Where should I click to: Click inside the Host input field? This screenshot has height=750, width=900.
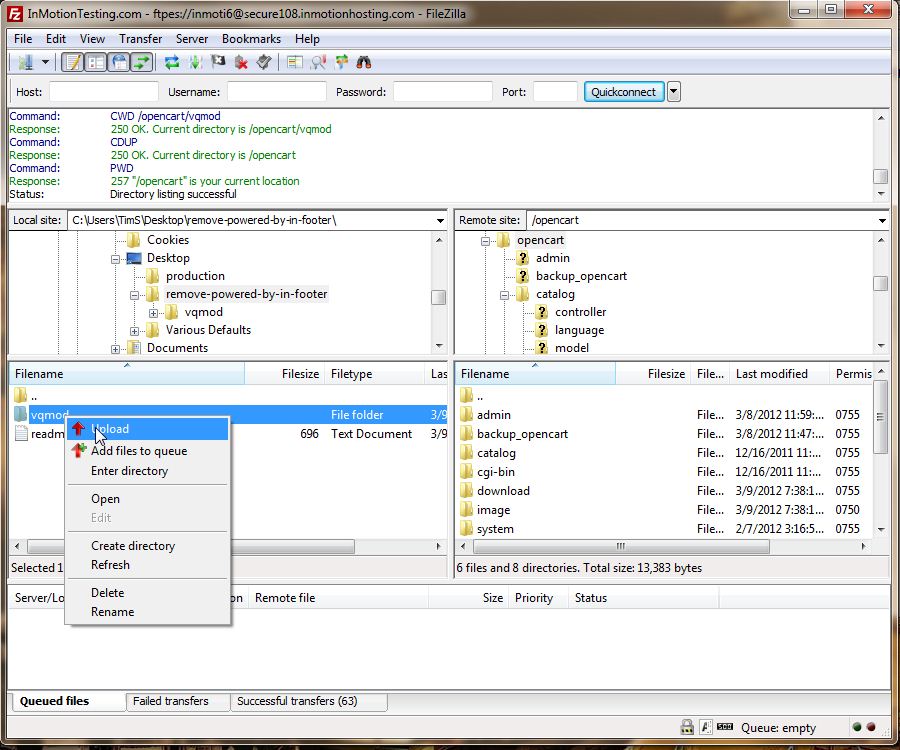click(x=104, y=92)
